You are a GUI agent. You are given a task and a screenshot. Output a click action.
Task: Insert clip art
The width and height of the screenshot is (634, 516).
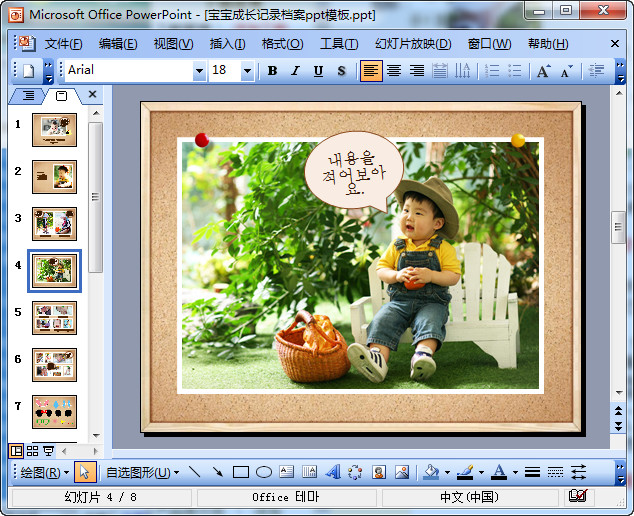click(379, 472)
